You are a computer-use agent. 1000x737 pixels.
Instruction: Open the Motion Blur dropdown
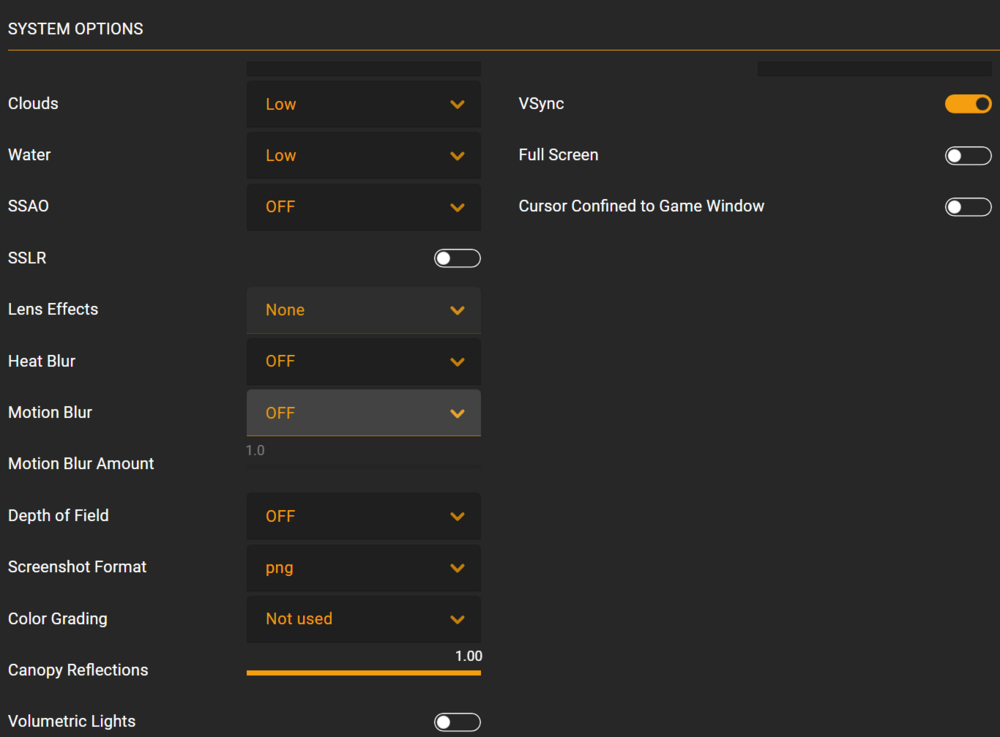[363, 413]
